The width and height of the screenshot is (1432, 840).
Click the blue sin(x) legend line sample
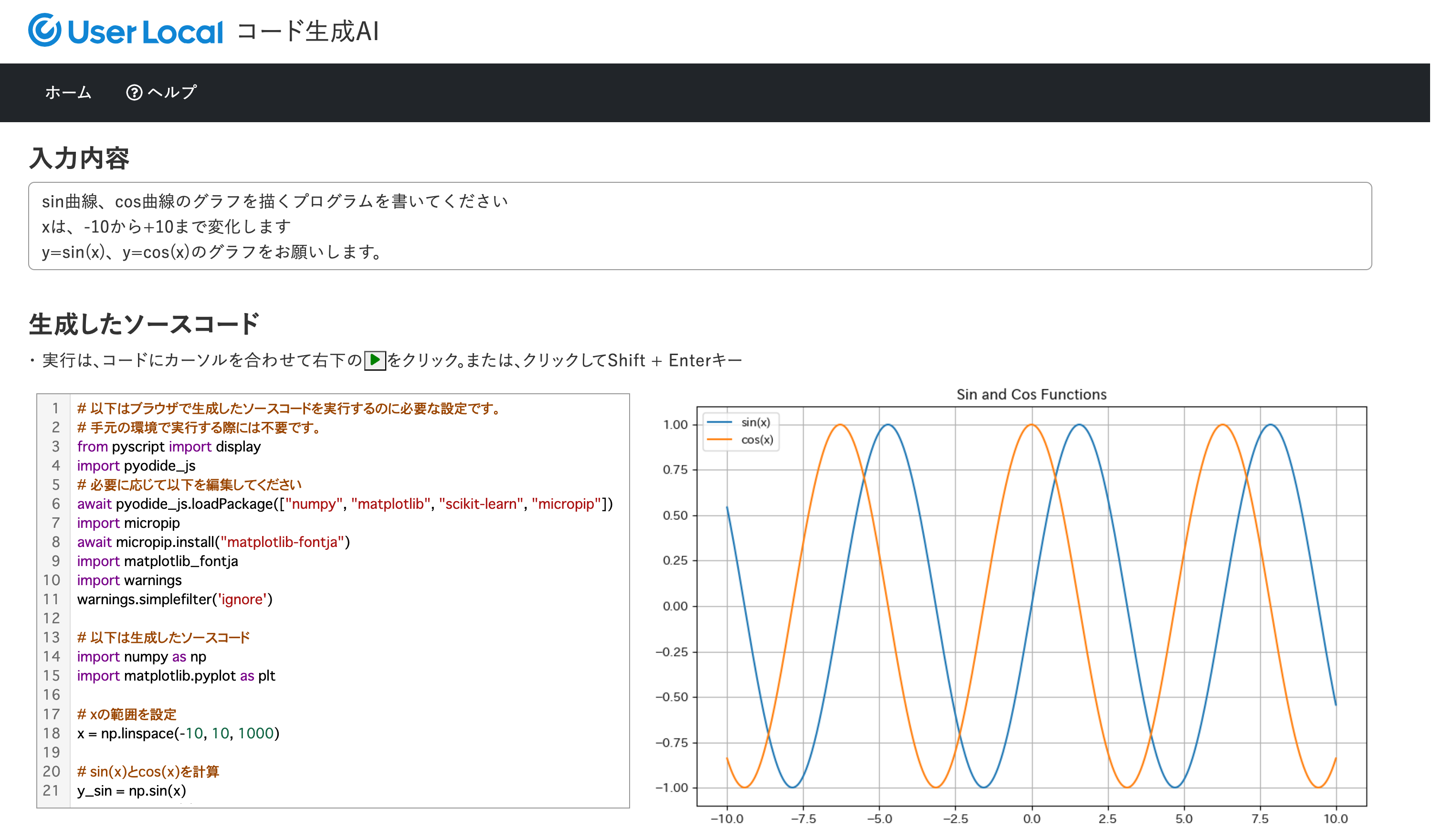(x=719, y=422)
